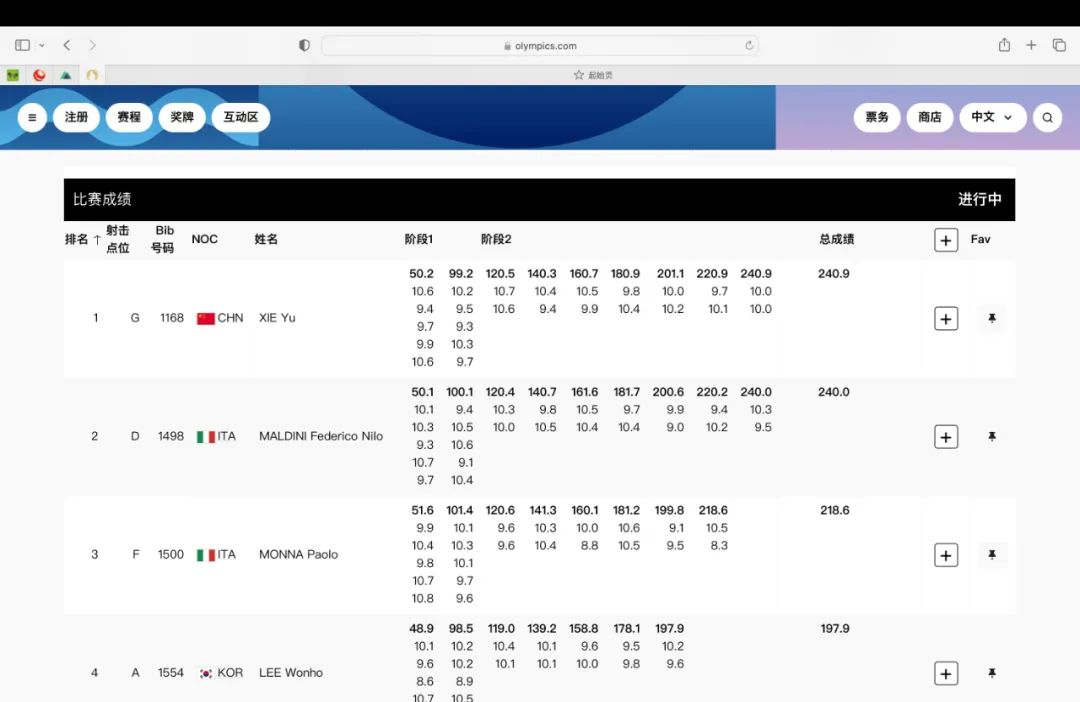Open the privacy shield report icon
The height and width of the screenshot is (702, 1080).
(x=305, y=45)
